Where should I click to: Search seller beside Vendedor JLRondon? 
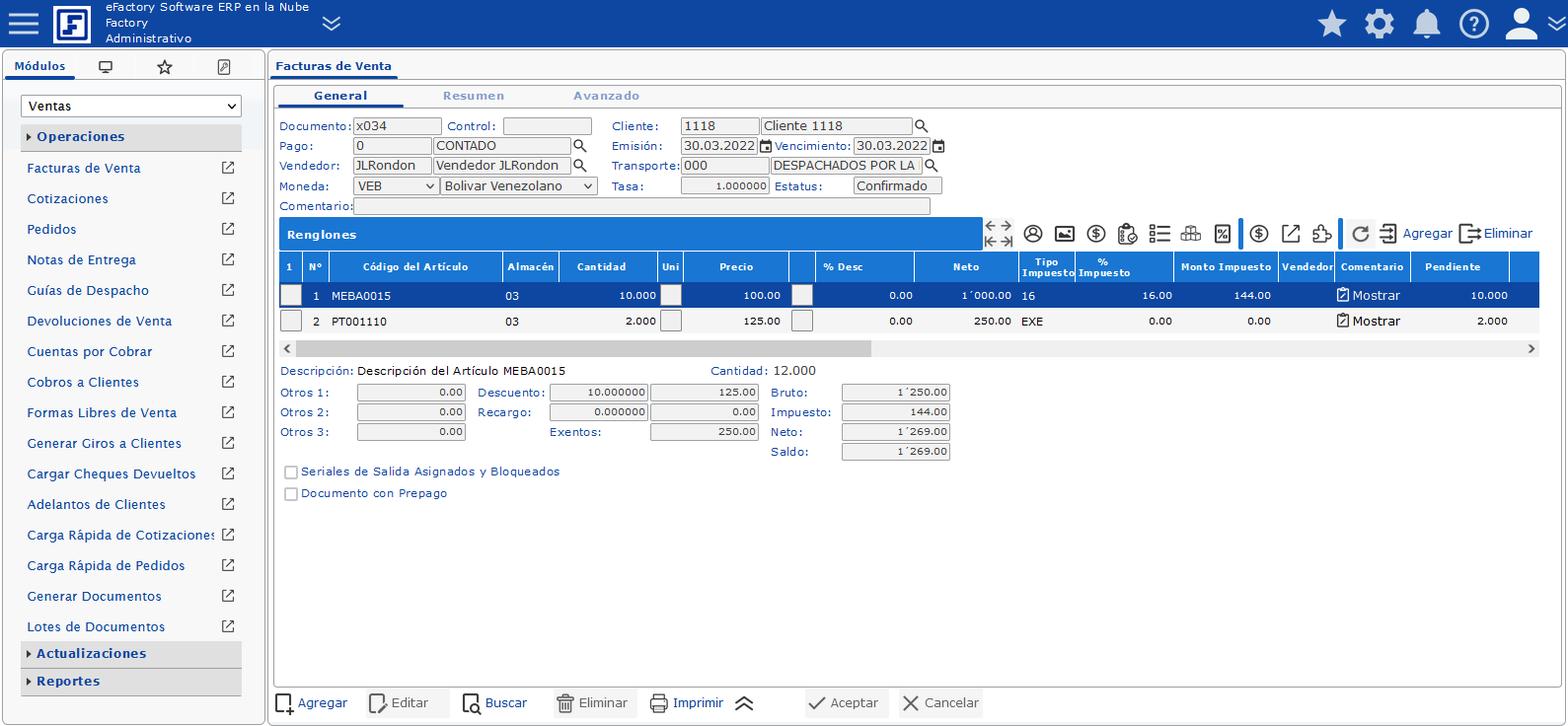pyautogui.click(x=580, y=166)
